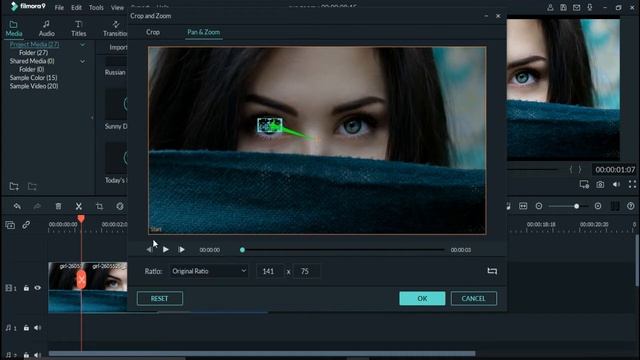Open the Audio tab
Image resolution: width=640 pixels, height=360 pixels.
point(47,29)
